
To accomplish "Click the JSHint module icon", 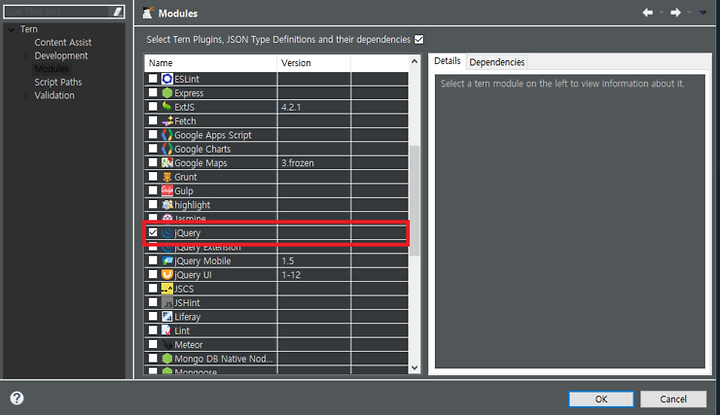I will (x=167, y=303).
